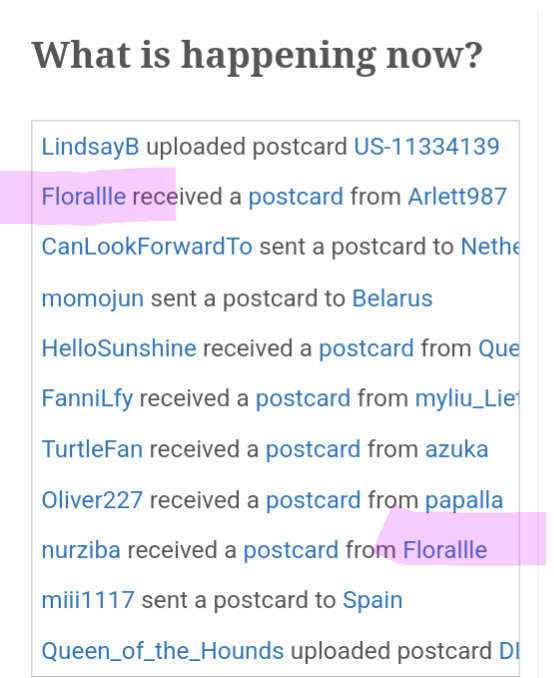Visit papalla user profile
The height and width of the screenshot is (678, 554).
[x=464, y=501]
